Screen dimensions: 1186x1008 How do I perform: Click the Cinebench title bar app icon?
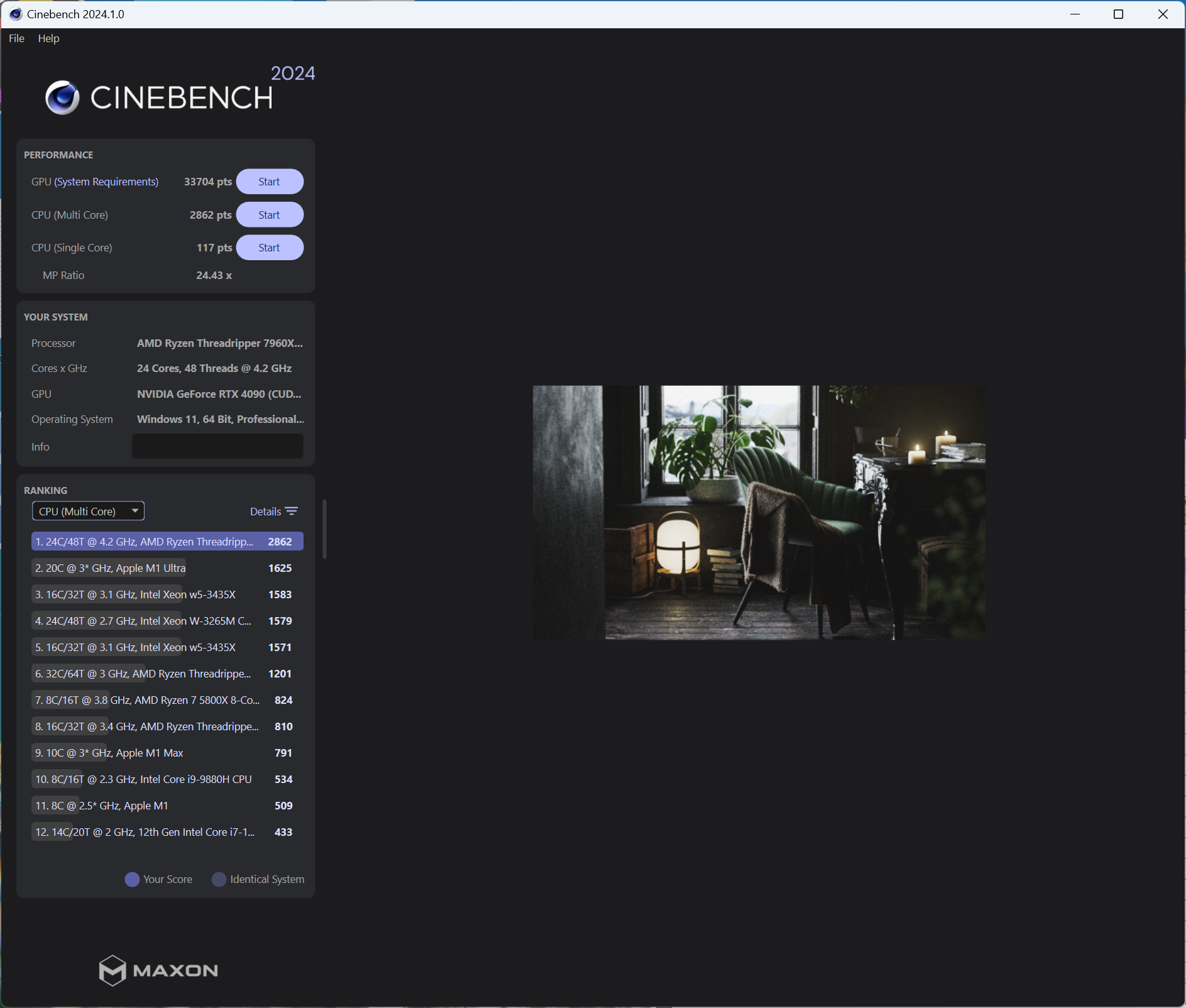15,14
